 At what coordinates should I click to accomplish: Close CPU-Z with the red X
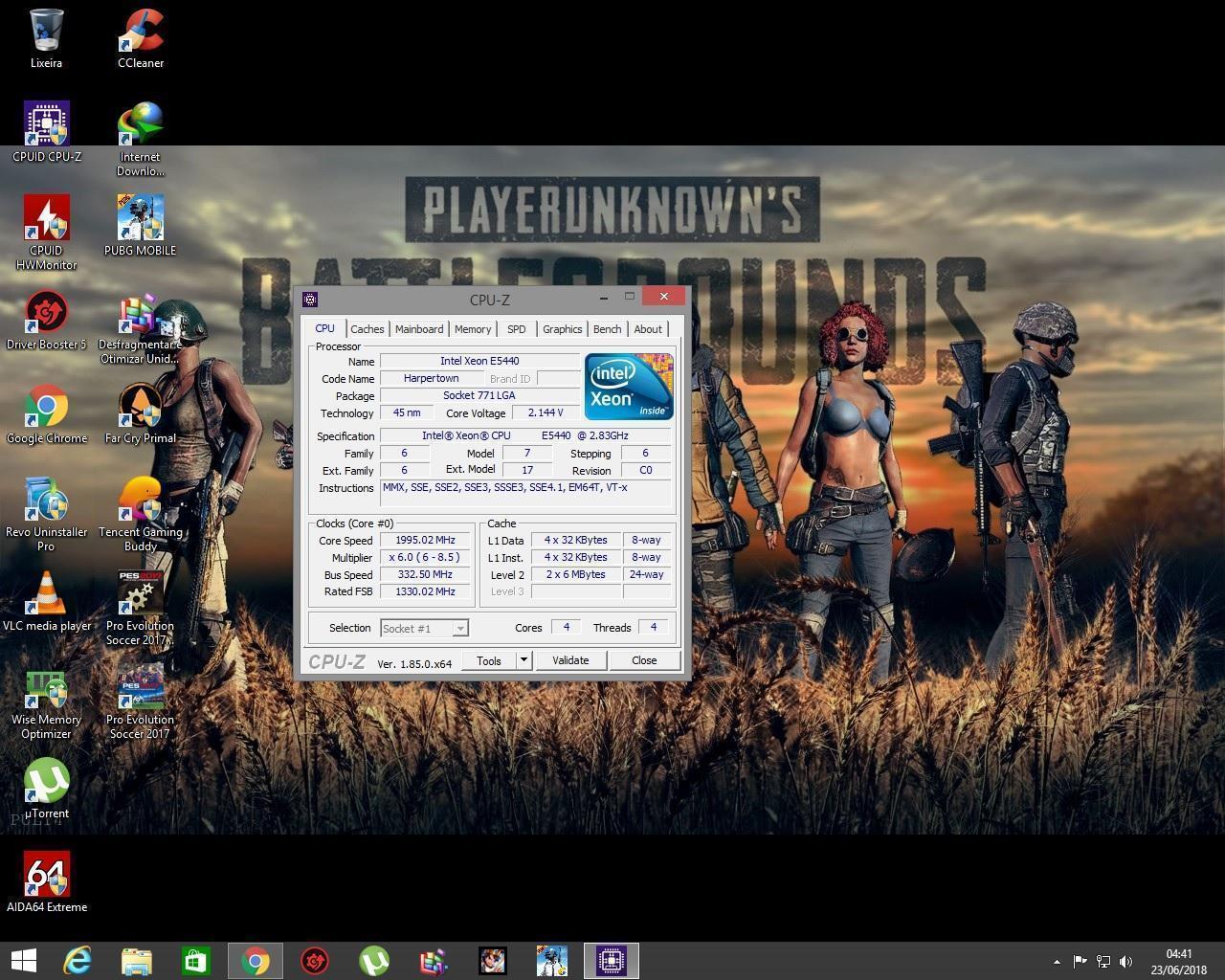click(664, 297)
